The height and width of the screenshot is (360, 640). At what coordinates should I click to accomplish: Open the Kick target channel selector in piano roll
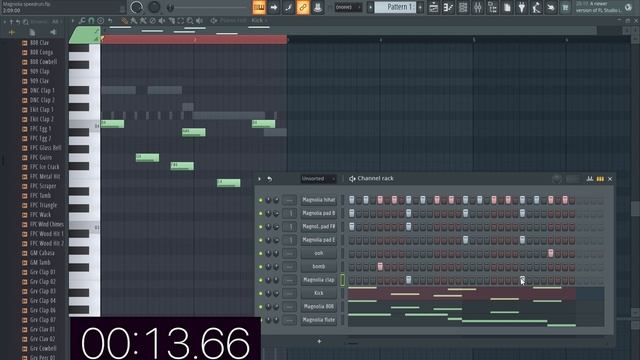(258, 20)
